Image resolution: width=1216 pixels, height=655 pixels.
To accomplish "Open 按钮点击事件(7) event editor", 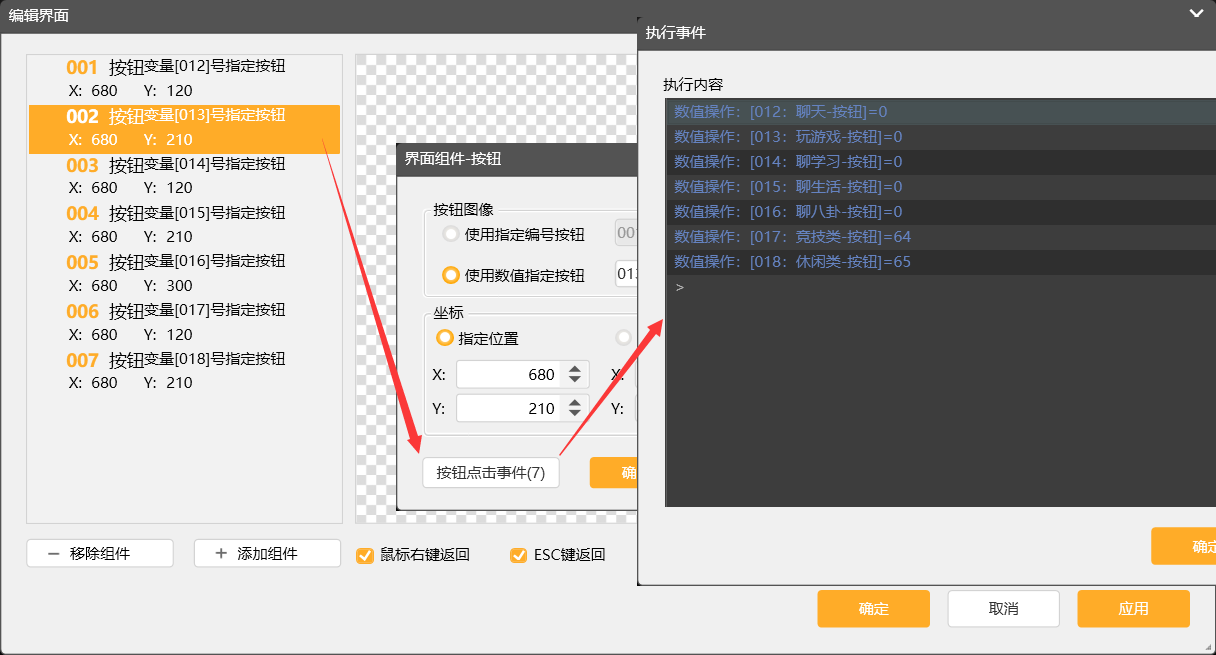I will [491, 473].
